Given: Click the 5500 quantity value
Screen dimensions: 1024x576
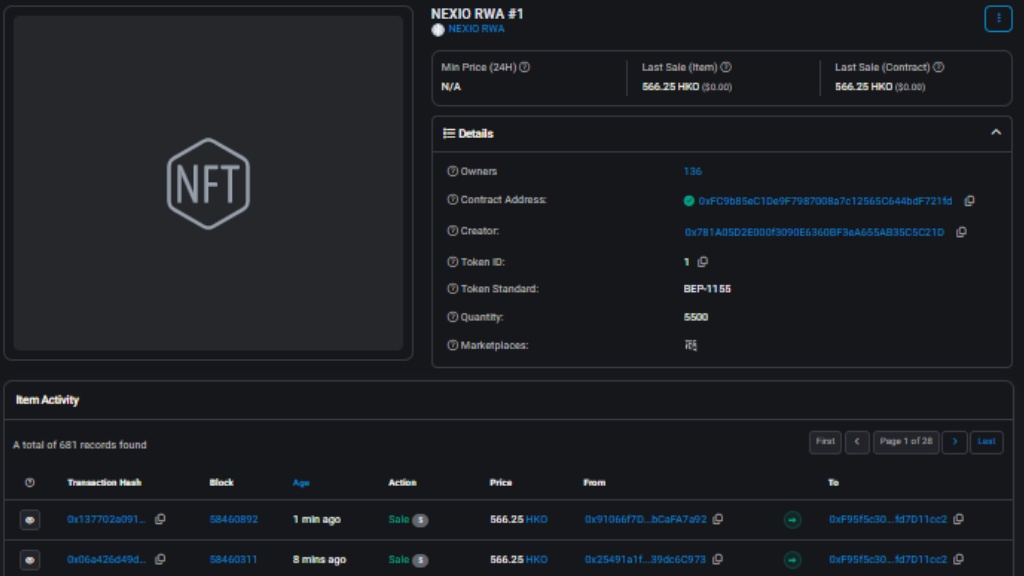Looking at the screenshot, I should (x=696, y=317).
